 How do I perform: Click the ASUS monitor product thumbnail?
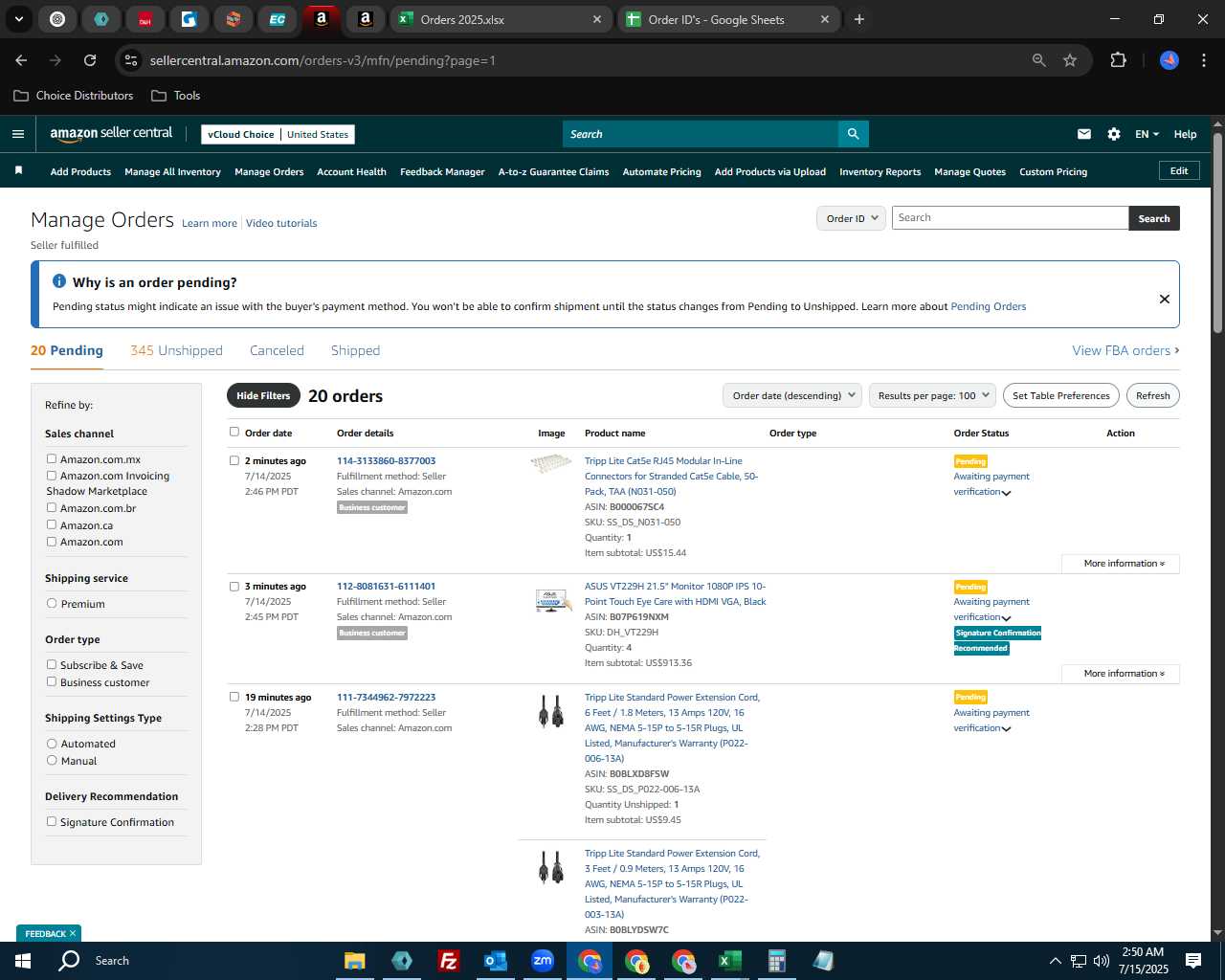click(552, 601)
